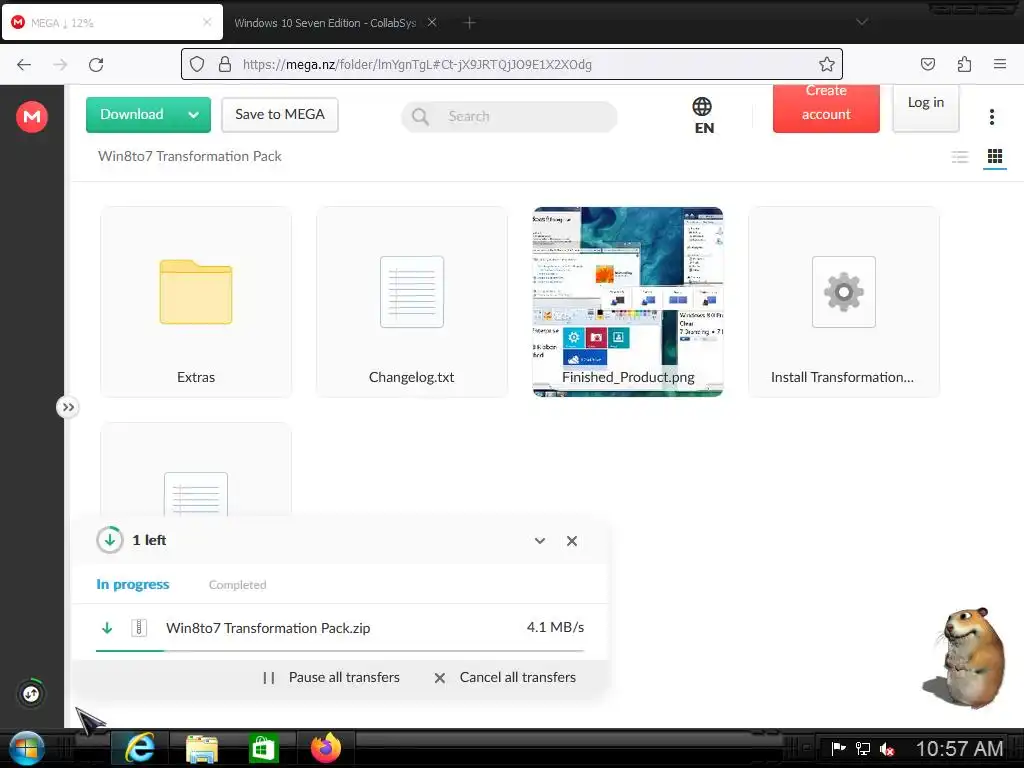The height and width of the screenshot is (768, 1024).
Task: Cancel all transfers
Action: point(505,678)
